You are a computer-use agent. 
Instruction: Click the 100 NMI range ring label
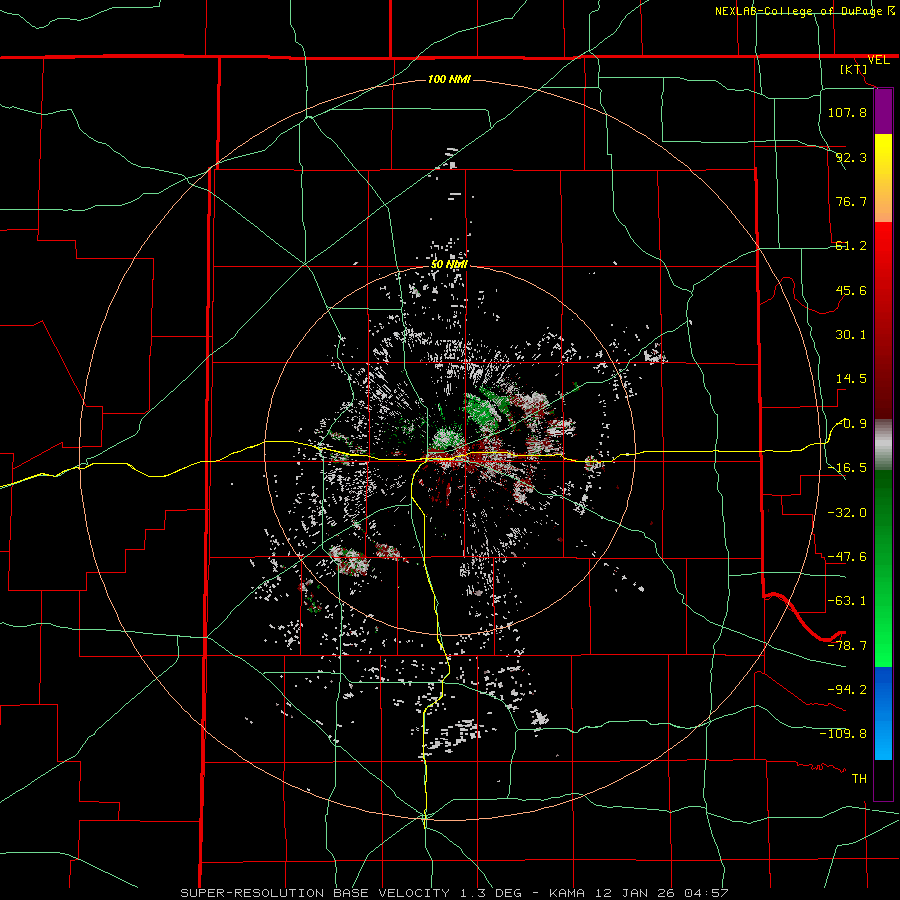tap(449, 79)
